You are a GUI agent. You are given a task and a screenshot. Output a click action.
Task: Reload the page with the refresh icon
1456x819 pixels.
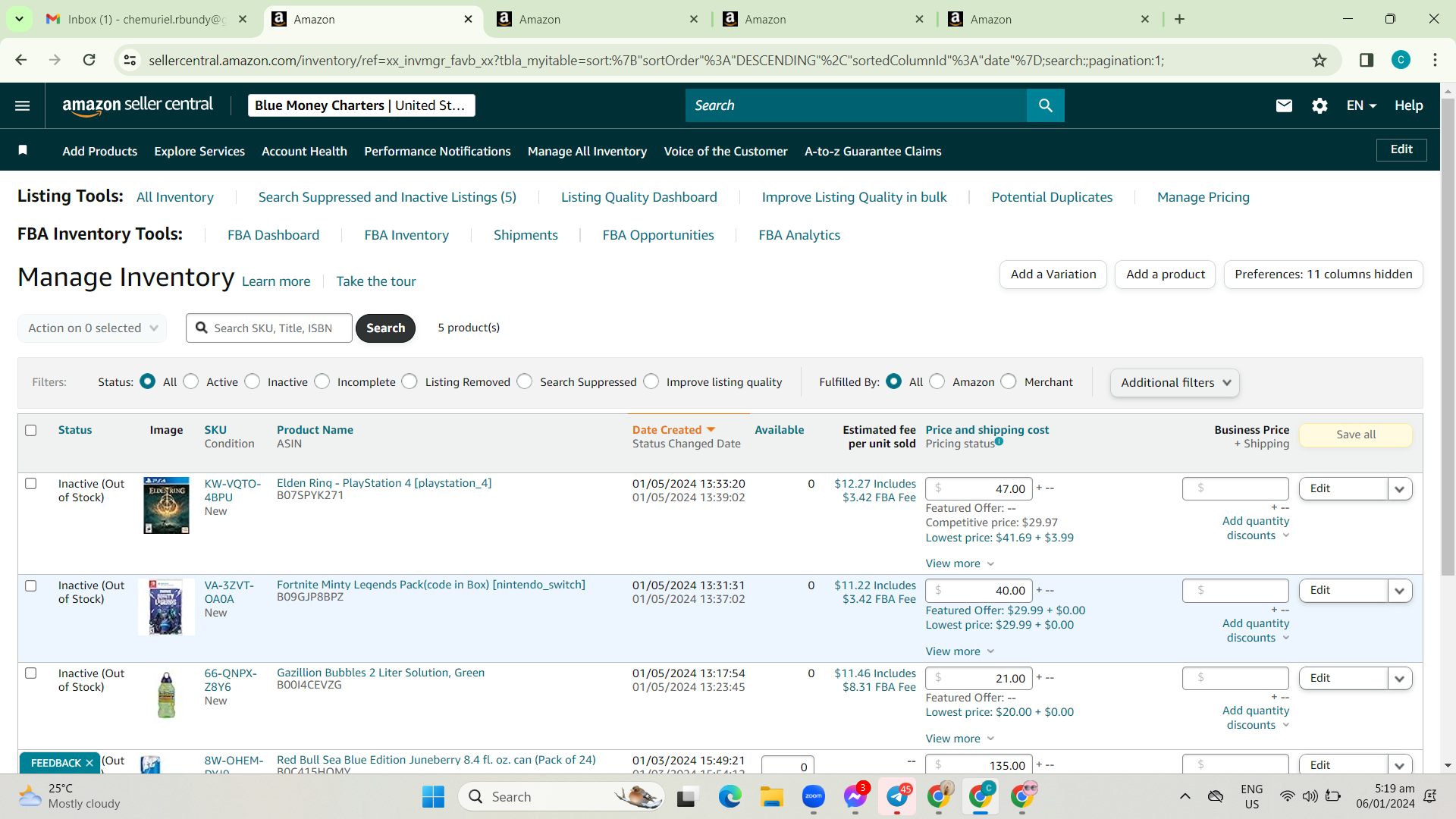[x=89, y=60]
